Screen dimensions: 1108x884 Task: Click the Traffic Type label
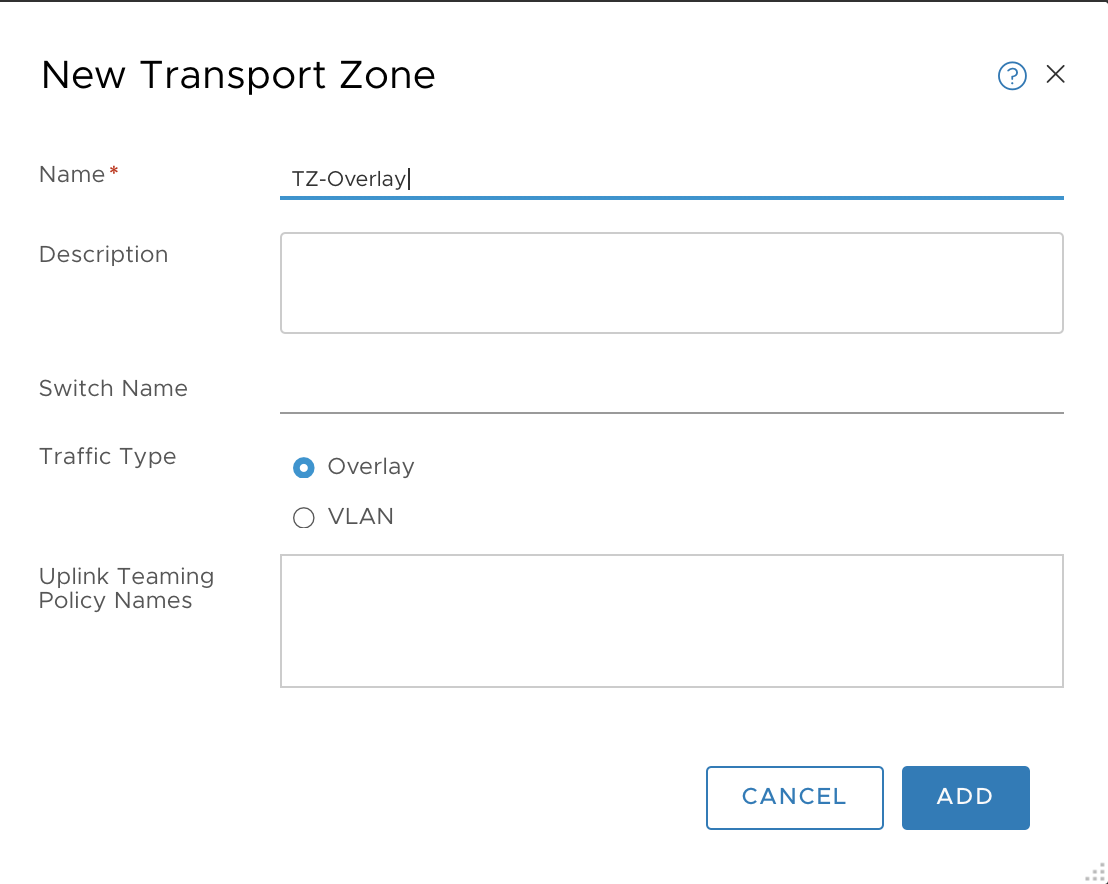pos(107,456)
